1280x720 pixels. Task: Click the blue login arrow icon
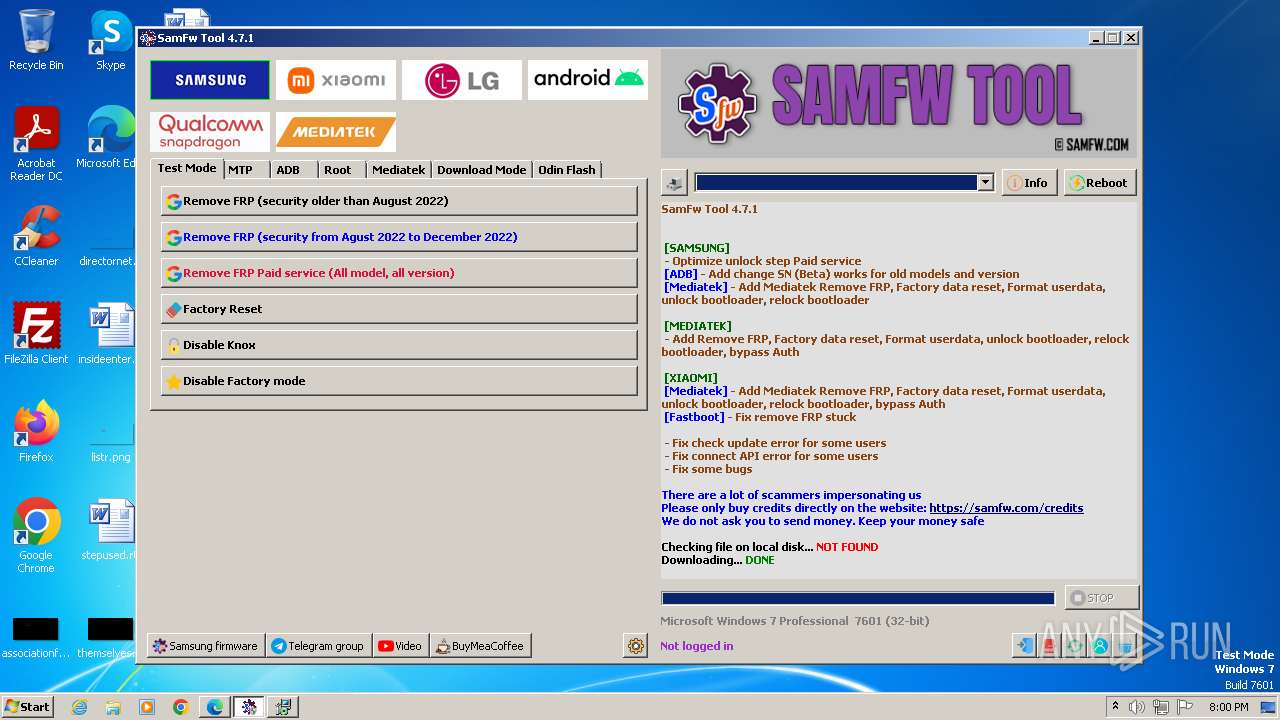pyautogui.click(x=1024, y=646)
